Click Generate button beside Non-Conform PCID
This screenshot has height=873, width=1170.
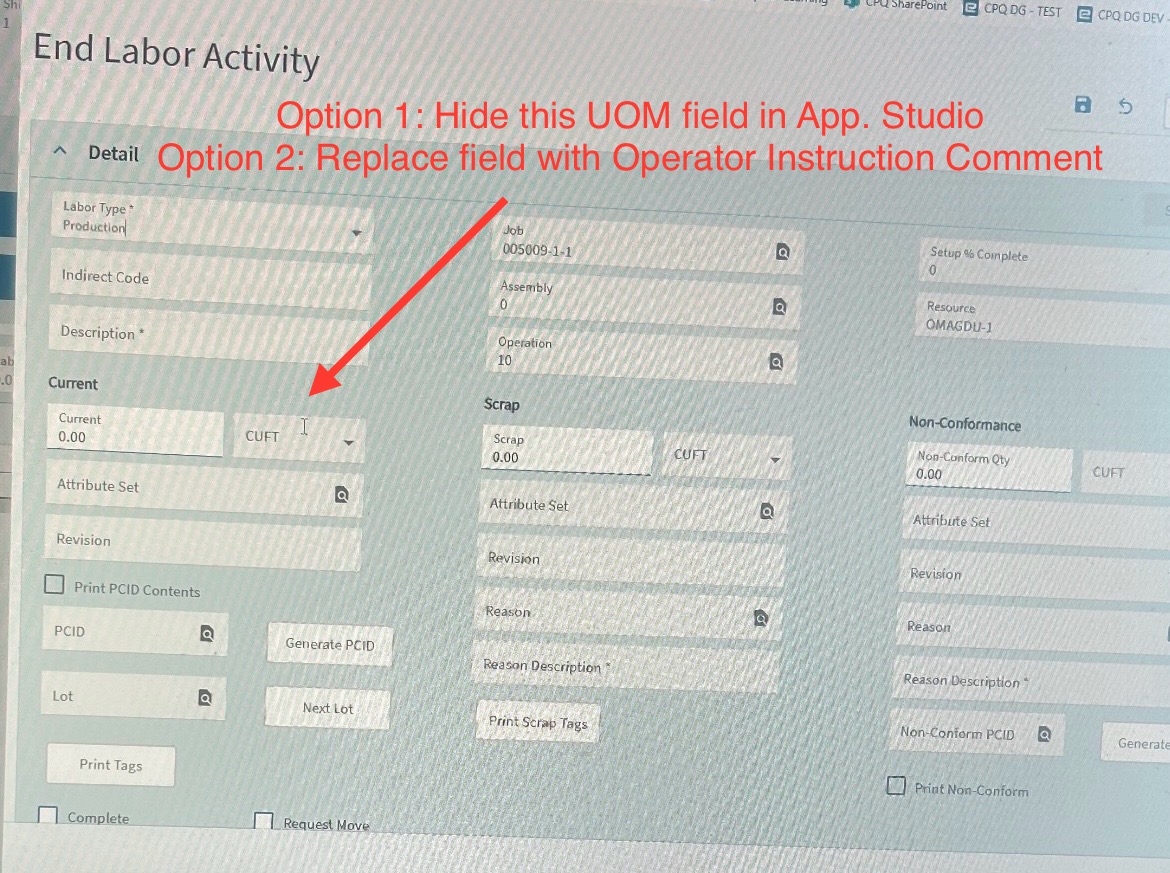tap(1136, 743)
